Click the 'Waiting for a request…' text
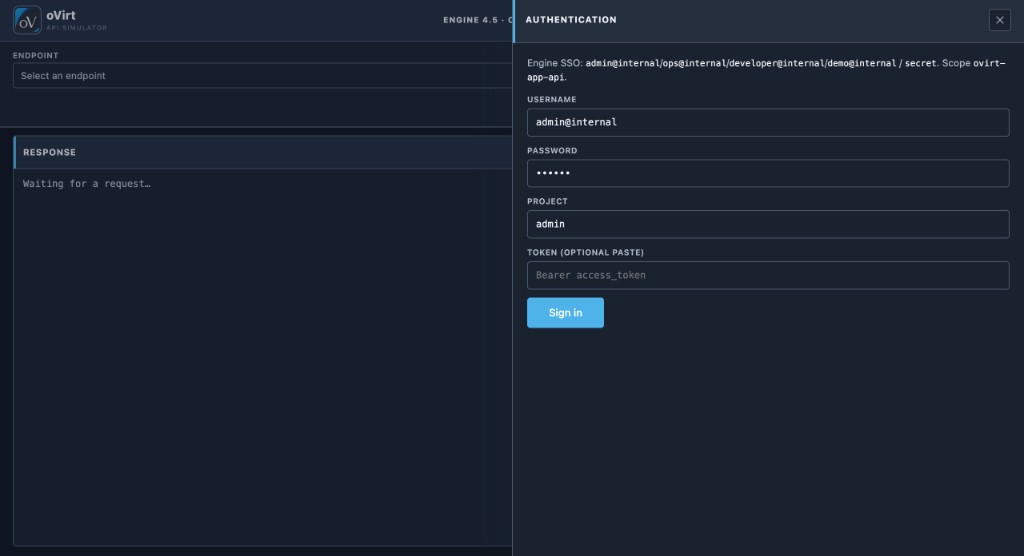The width and height of the screenshot is (1024, 556). [x=87, y=184]
